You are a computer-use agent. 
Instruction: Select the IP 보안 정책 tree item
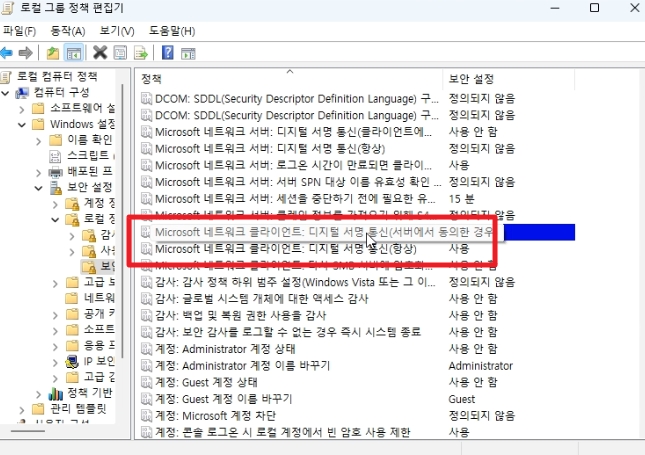[x=99, y=361]
